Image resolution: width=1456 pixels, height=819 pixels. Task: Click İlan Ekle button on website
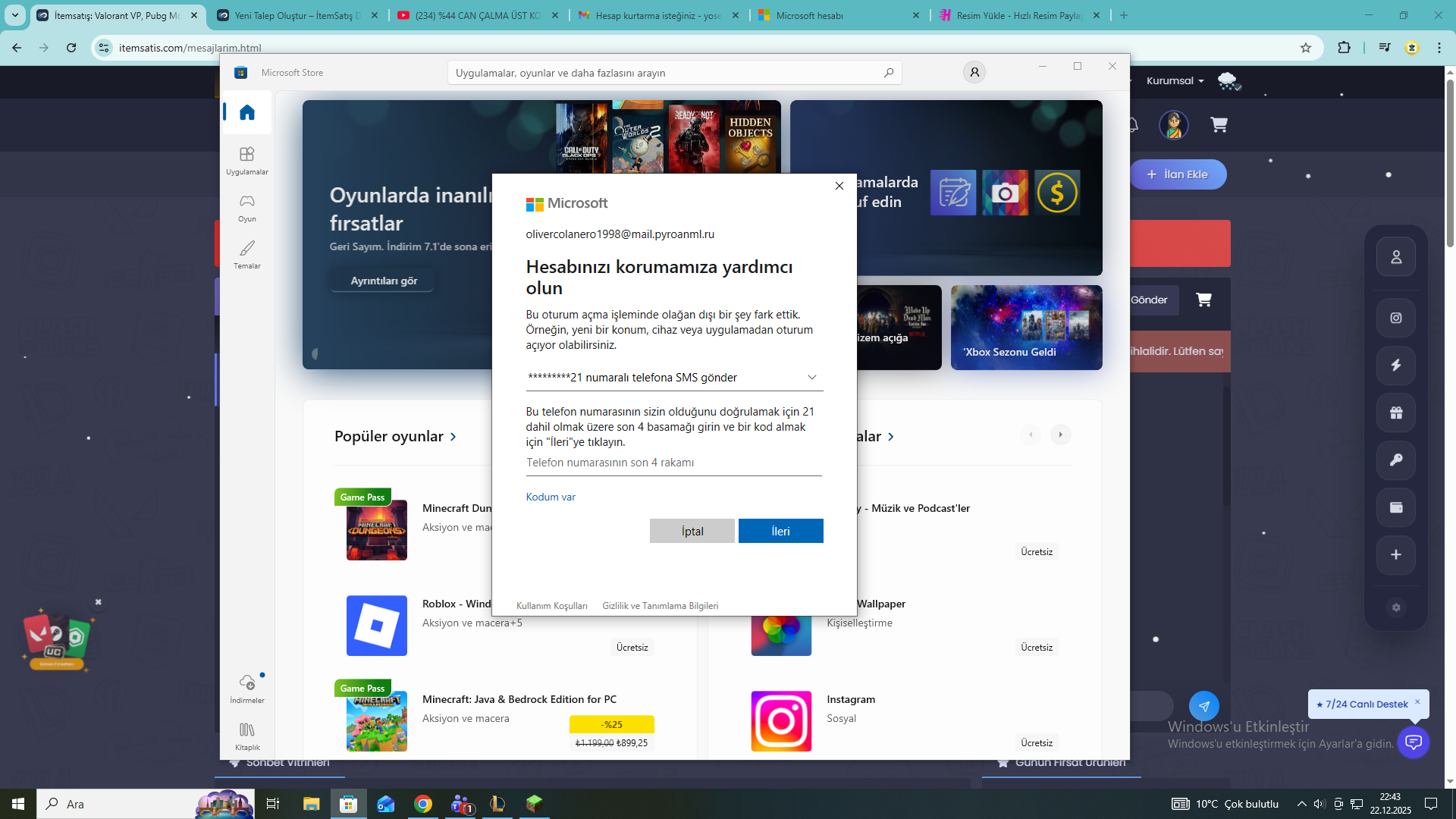coord(1178,174)
